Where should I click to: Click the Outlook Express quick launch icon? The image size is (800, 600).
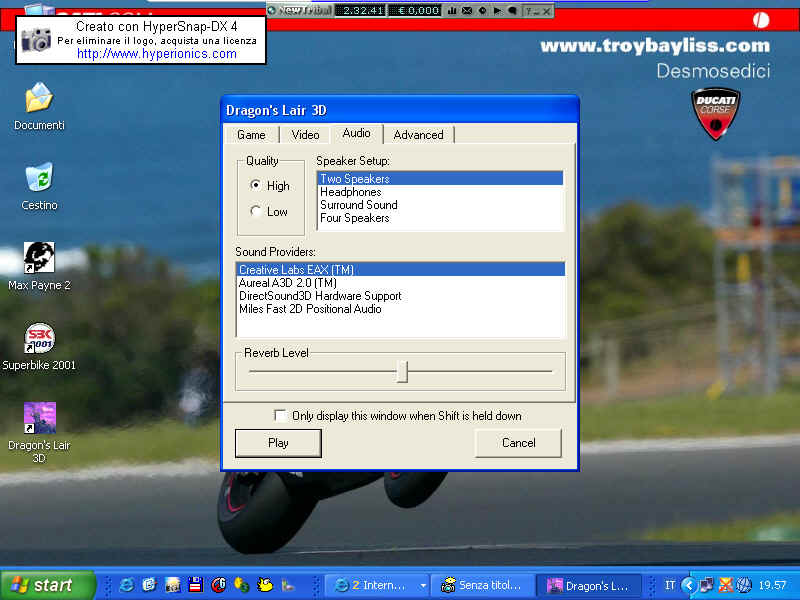149,585
